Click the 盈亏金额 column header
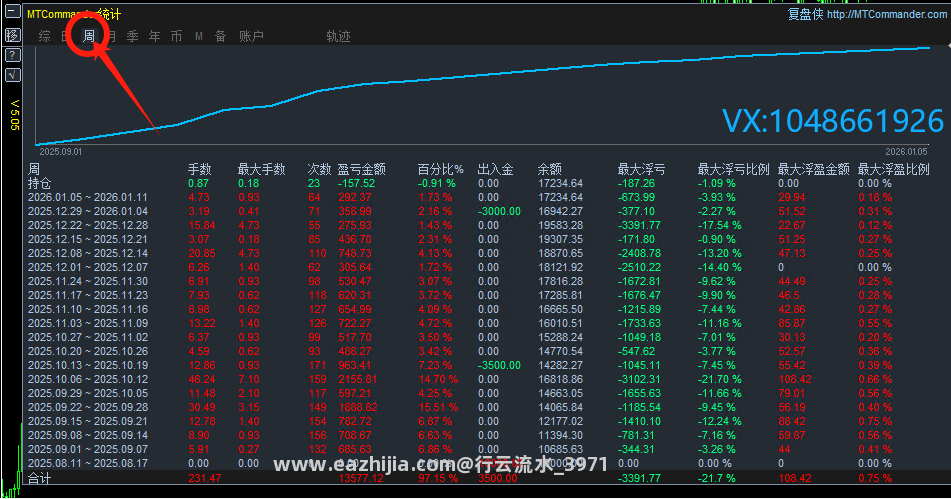Screen dimensions: 951x499 pos(361,169)
